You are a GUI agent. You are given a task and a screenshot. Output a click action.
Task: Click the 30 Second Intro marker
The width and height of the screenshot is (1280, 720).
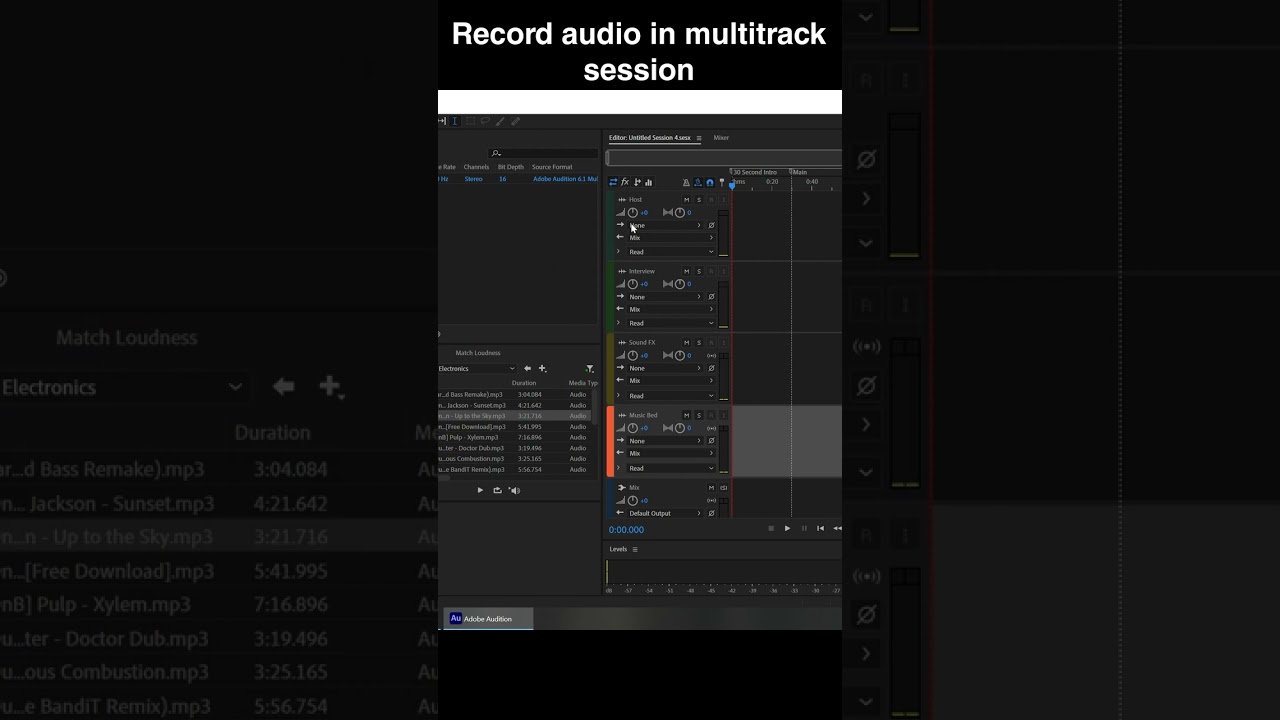[754, 172]
